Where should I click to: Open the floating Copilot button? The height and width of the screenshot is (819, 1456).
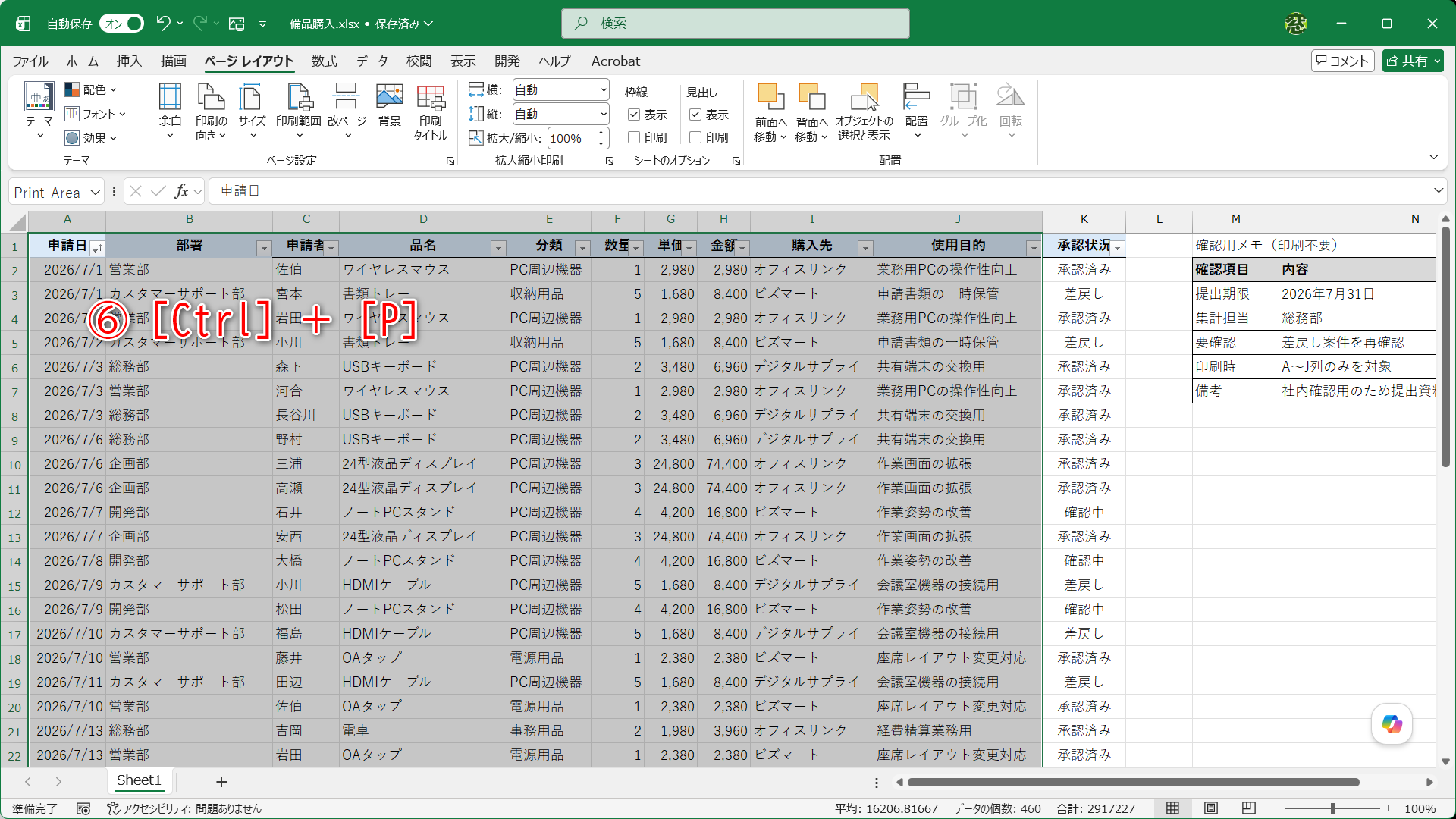click(1392, 724)
